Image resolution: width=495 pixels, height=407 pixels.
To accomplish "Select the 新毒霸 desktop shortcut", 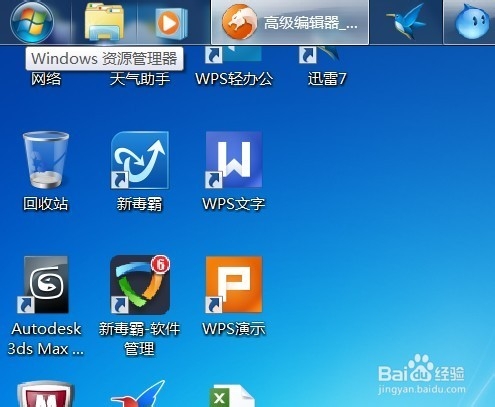I will coord(140,160).
